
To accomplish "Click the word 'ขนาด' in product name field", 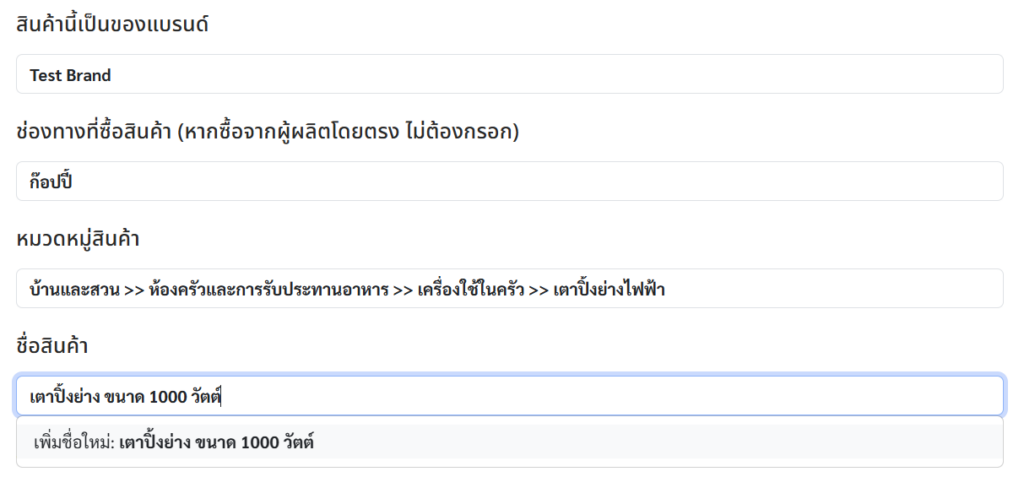I will coord(123,396).
